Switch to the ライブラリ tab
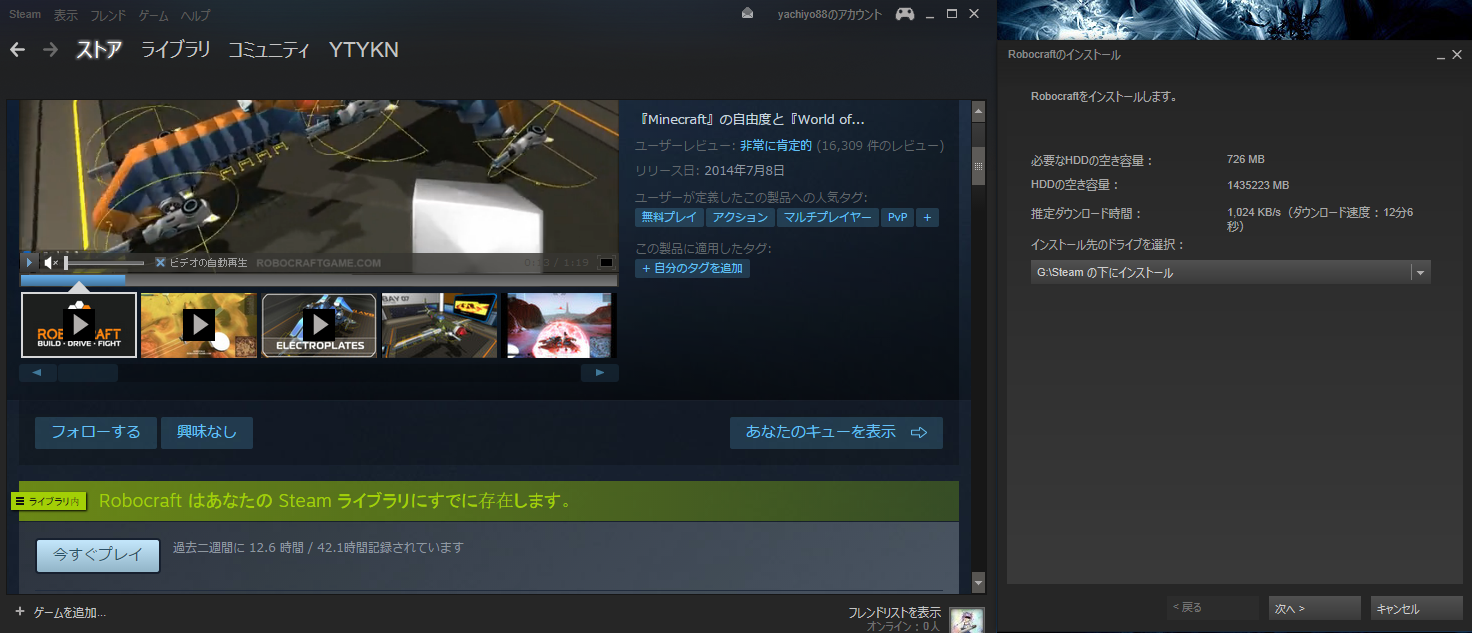The height and width of the screenshot is (633, 1472). tap(175, 49)
